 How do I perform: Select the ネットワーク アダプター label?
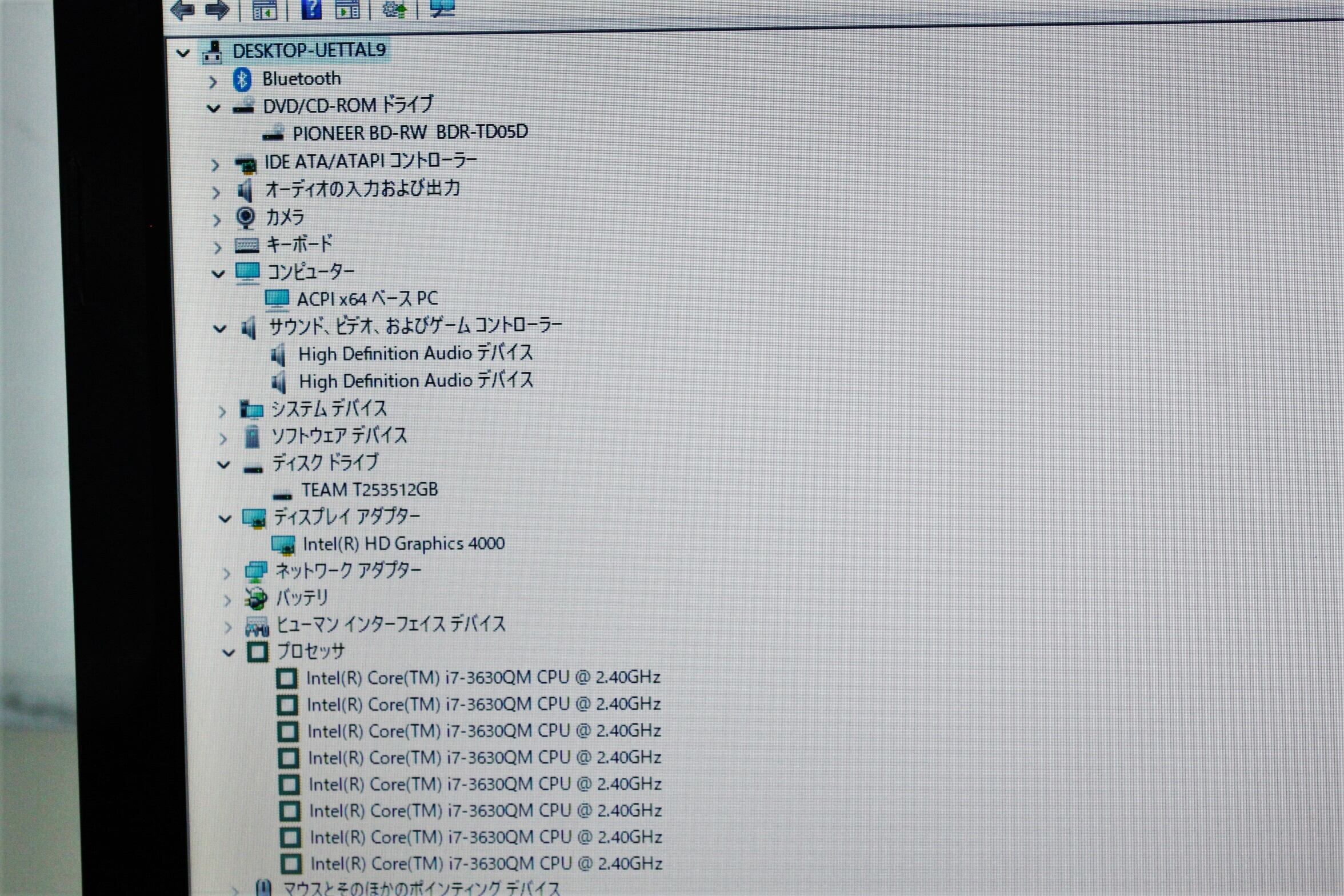(x=348, y=571)
